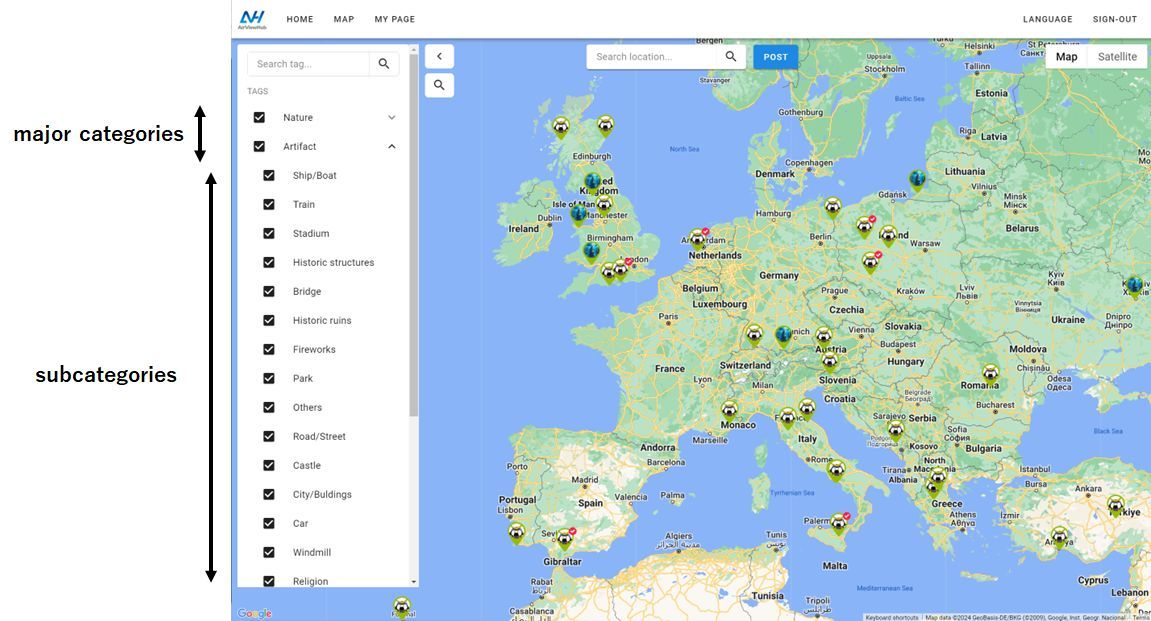Click the blue POST button
The width and height of the screenshot is (1151, 621).
click(775, 57)
